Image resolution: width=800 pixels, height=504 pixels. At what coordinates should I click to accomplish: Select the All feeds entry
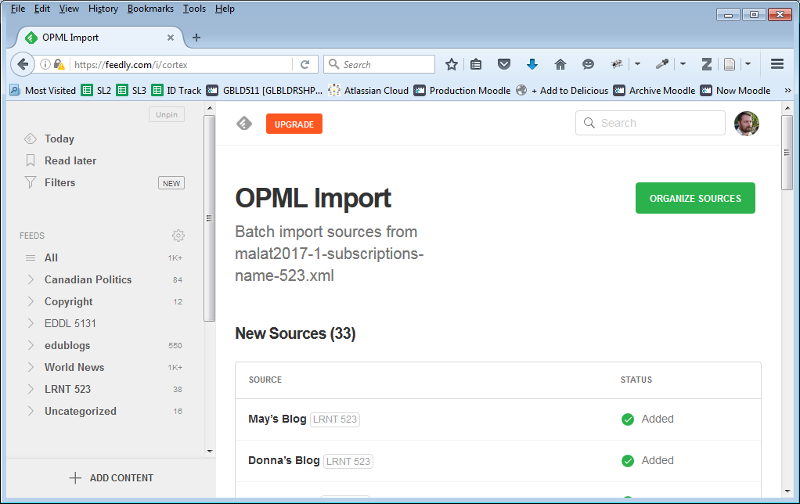(x=51, y=258)
